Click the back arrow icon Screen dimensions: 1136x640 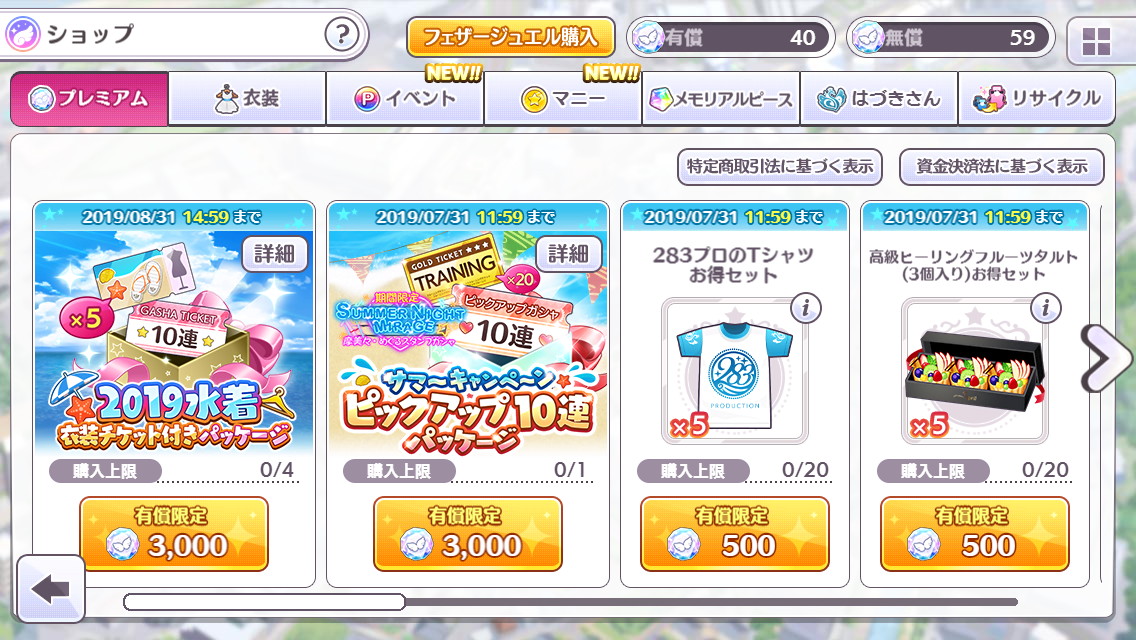[51, 589]
